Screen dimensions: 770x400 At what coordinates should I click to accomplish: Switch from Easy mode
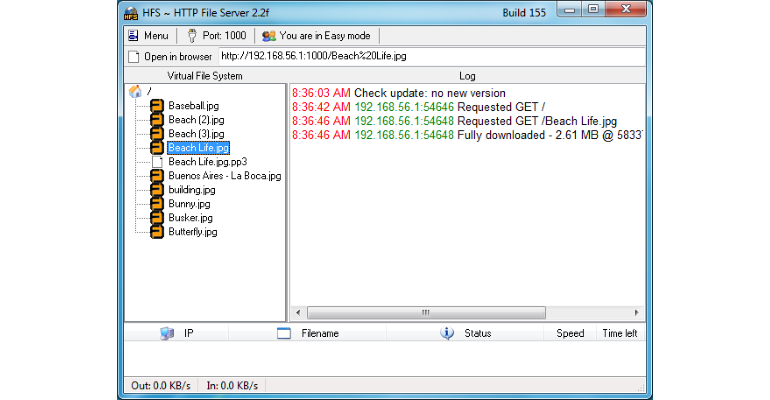coord(316,36)
